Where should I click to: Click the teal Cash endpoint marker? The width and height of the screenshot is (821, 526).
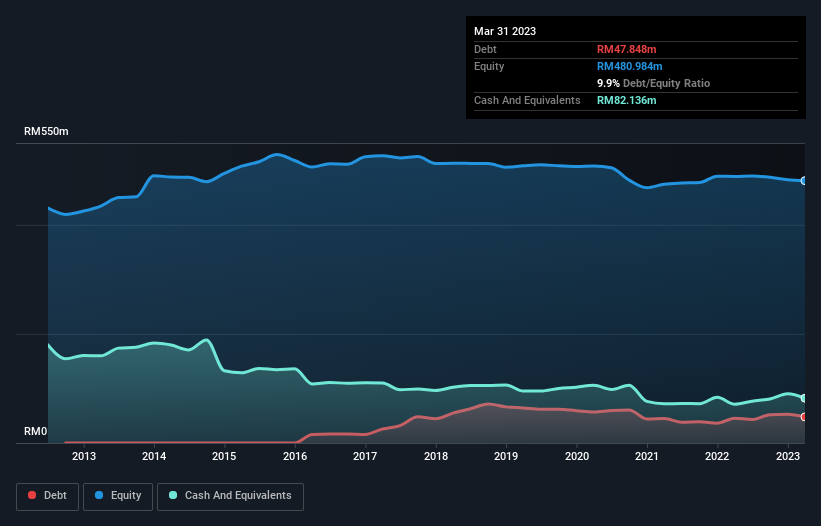point(804,398)
